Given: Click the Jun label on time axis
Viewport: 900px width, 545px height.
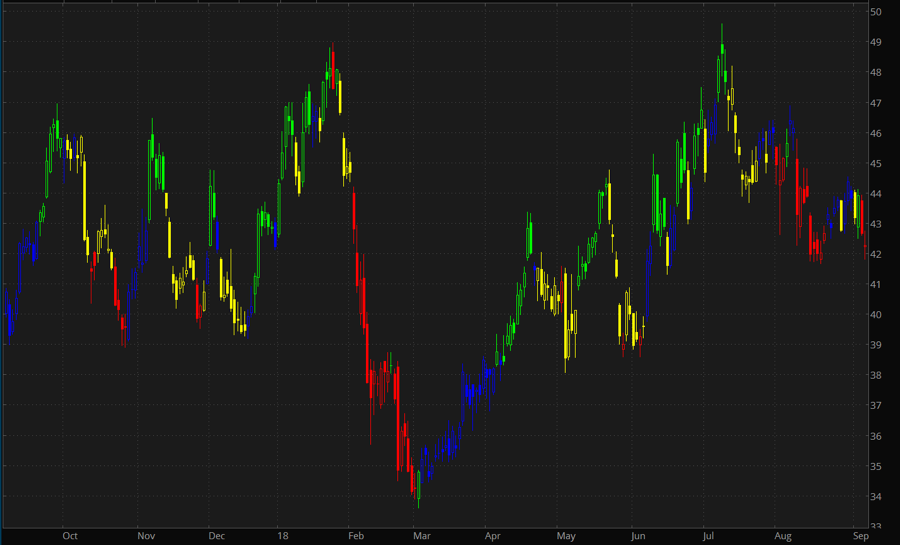Looking at the screenshot, I should (637, 536).
